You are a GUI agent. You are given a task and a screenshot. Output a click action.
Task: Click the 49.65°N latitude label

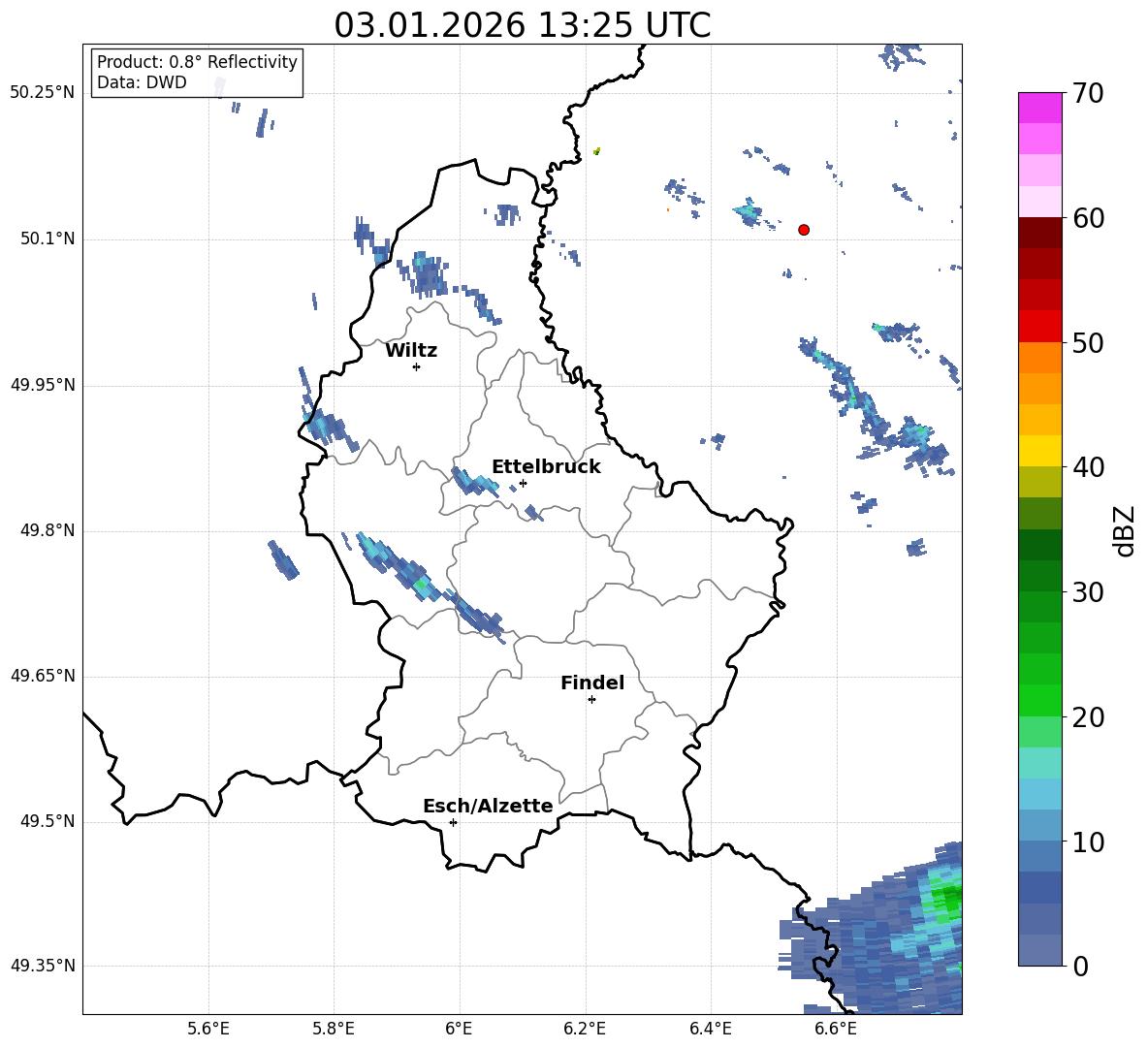pyautogui.click(x=43, y=676)
